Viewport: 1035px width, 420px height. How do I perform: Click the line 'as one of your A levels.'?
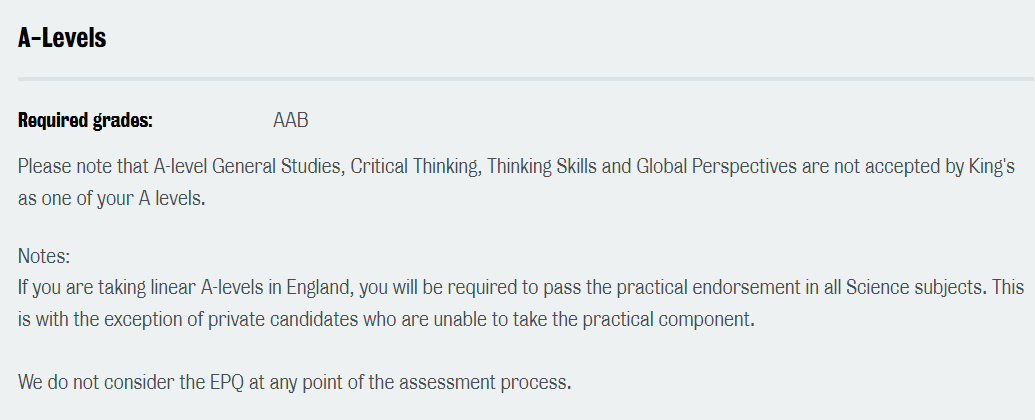pos(112,198)
